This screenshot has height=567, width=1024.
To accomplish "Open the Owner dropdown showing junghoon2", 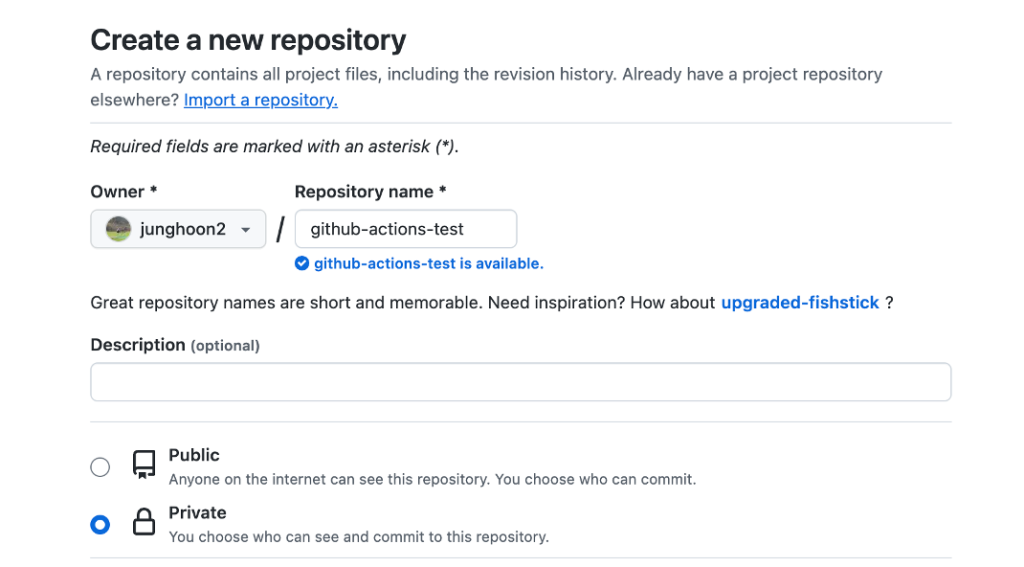I will pyautogui.click(x=178, y=229).
